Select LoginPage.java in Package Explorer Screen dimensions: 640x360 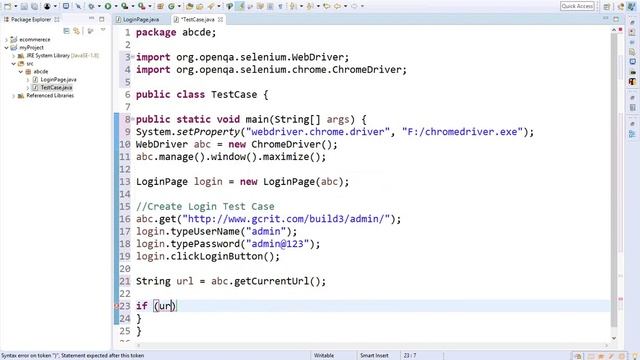coord(58,80)
